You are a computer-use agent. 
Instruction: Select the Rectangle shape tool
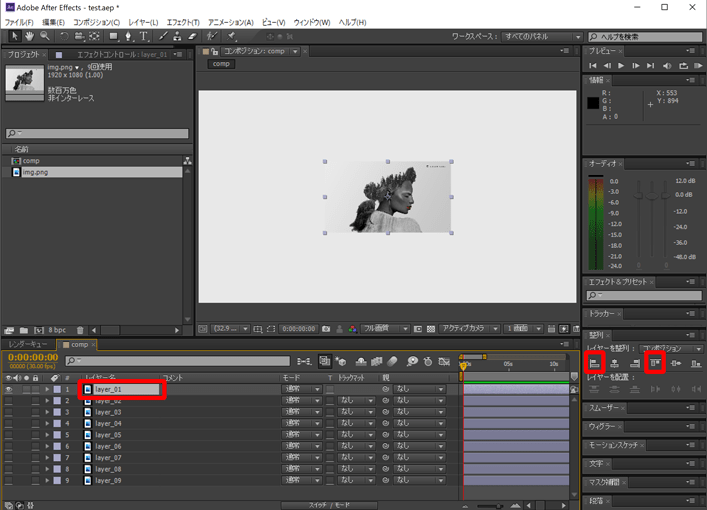pos(113,36)
